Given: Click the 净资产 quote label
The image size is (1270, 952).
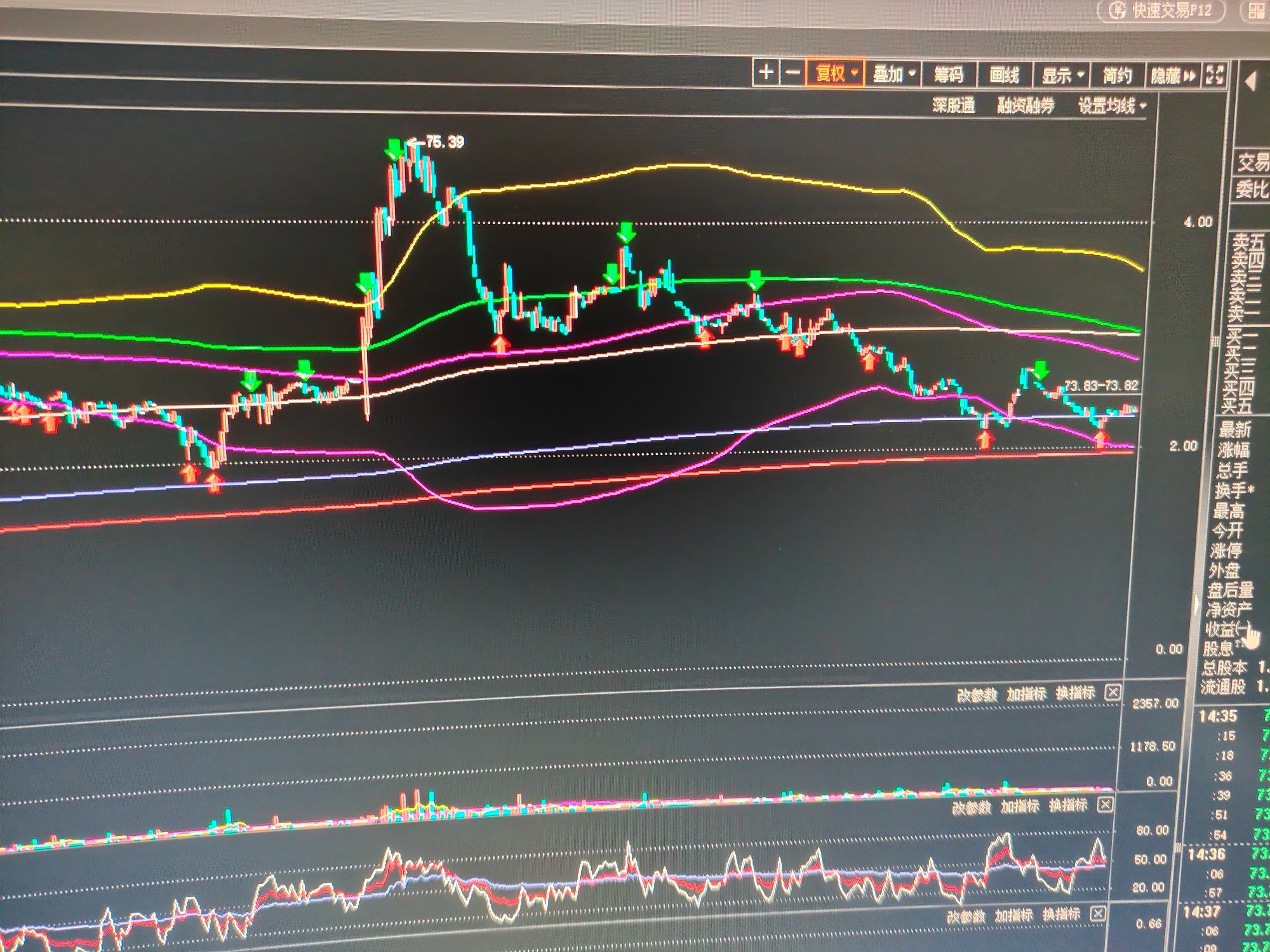Looking at the screenshot, I should point(1228,610).
